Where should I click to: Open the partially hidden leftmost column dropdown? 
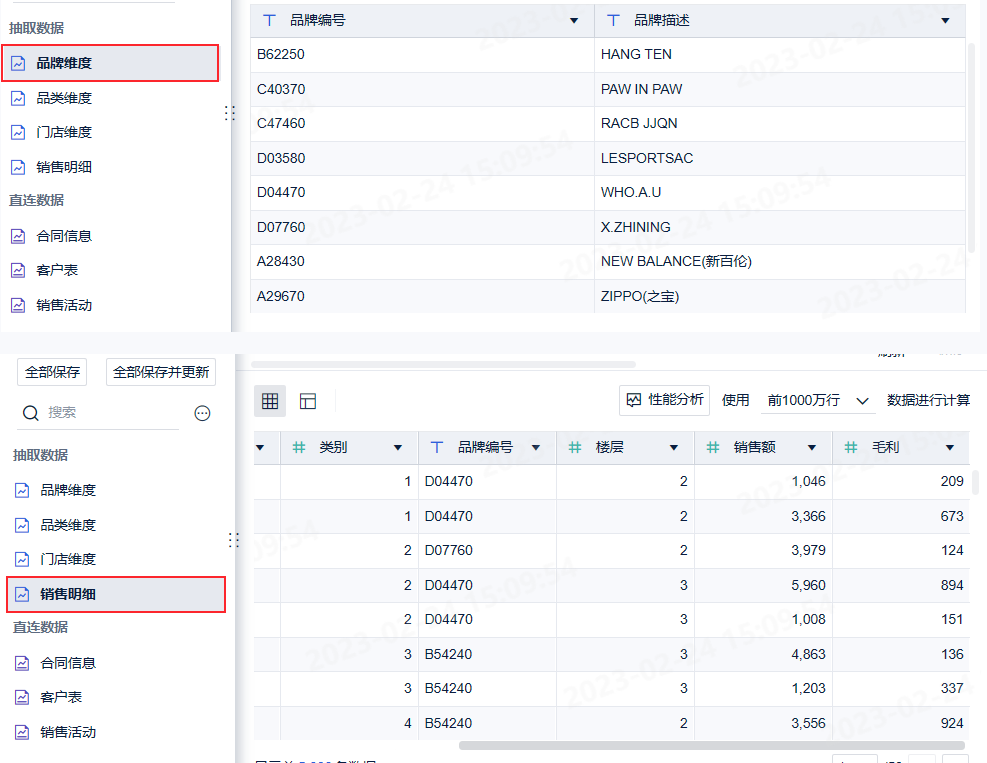coord(260,448)
